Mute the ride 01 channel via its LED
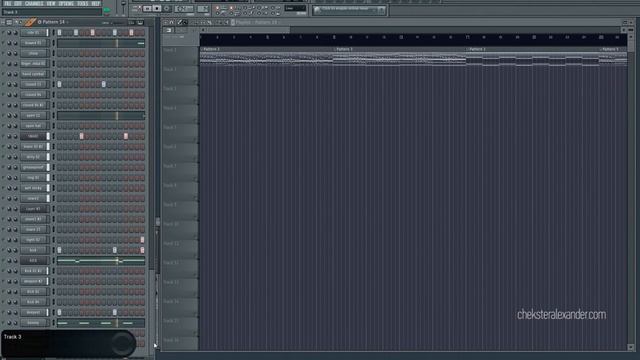The image size is (640, 360). [3, 33]
